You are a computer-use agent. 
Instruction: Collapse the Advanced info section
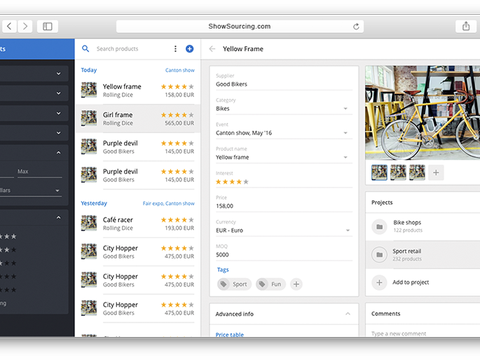click(x=348, y=314)
